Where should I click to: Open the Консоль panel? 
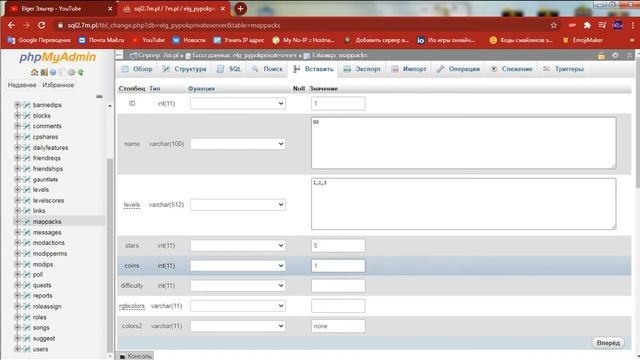(x=136, y=356)
